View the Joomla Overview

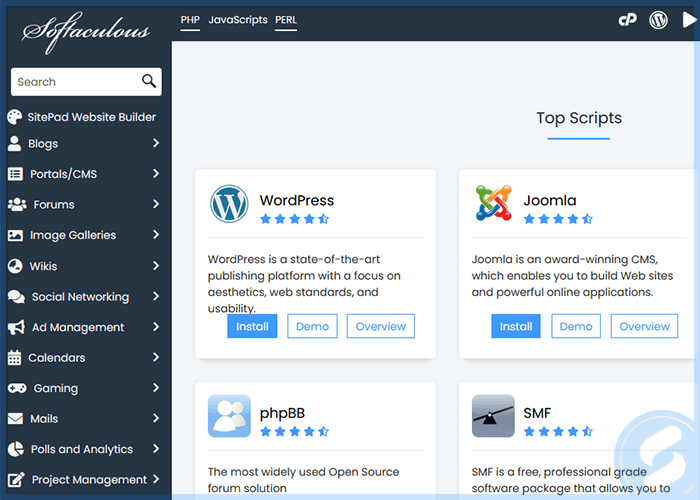tap(645, 326)
